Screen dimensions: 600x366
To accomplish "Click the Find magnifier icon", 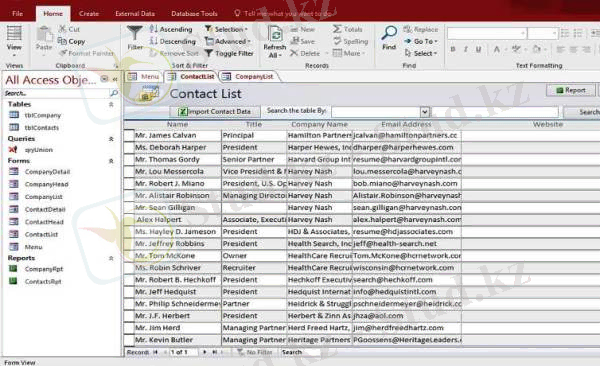I will tap(389, 33).
